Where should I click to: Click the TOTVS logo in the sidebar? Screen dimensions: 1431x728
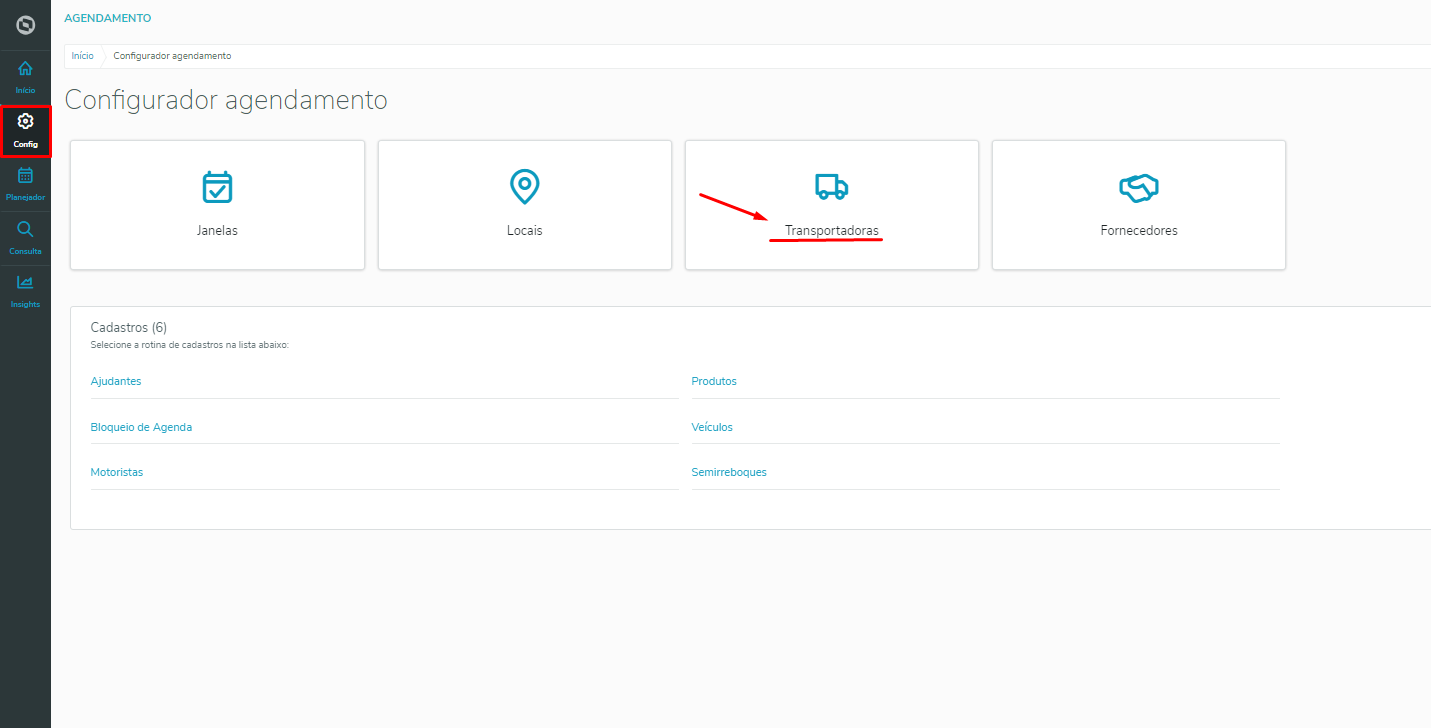25,25
